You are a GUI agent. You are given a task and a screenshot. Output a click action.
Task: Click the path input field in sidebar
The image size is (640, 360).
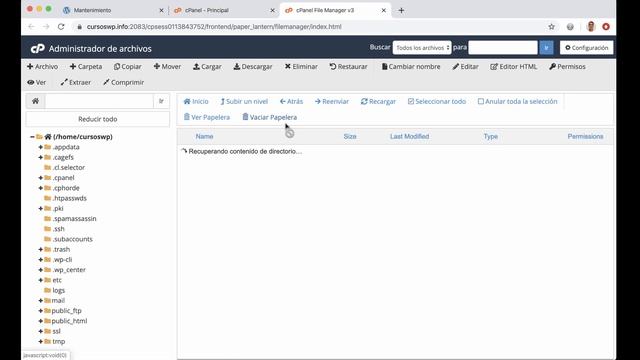coord(99,101)
